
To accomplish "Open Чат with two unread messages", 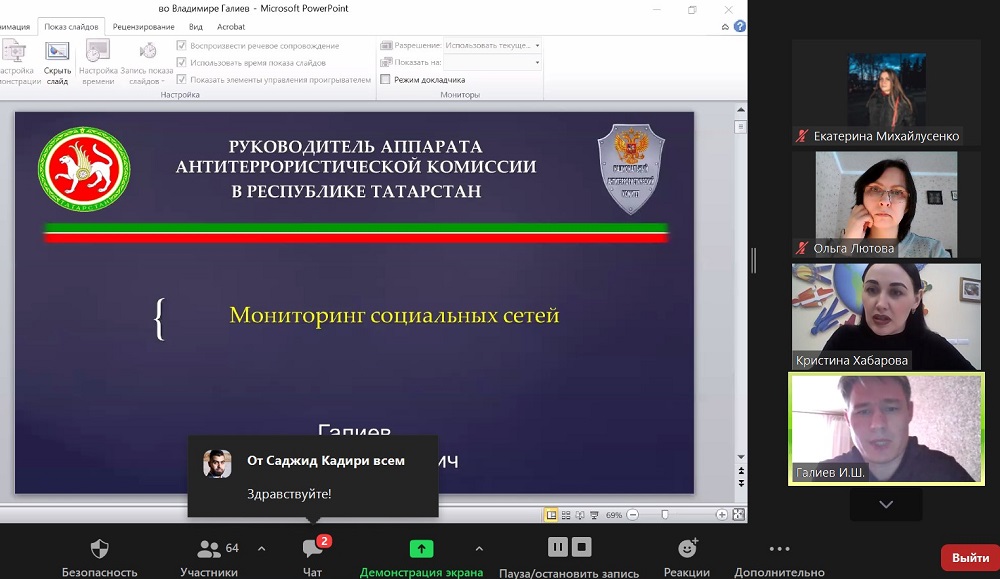I will [x=313, y=549].
